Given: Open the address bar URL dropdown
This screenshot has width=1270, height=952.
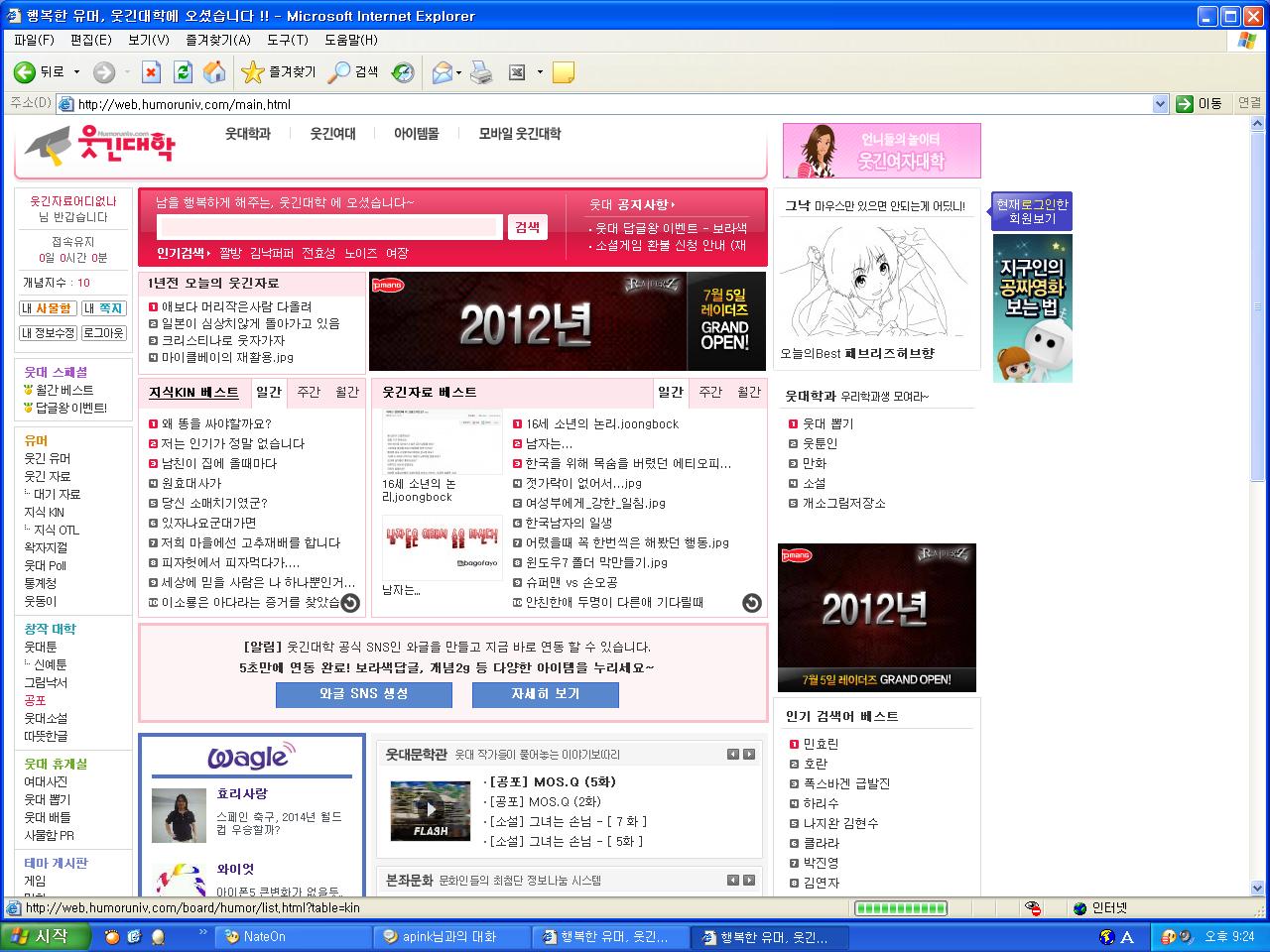Looking at the screenshot, I should pyautogui.click(x=1160, y=104).
